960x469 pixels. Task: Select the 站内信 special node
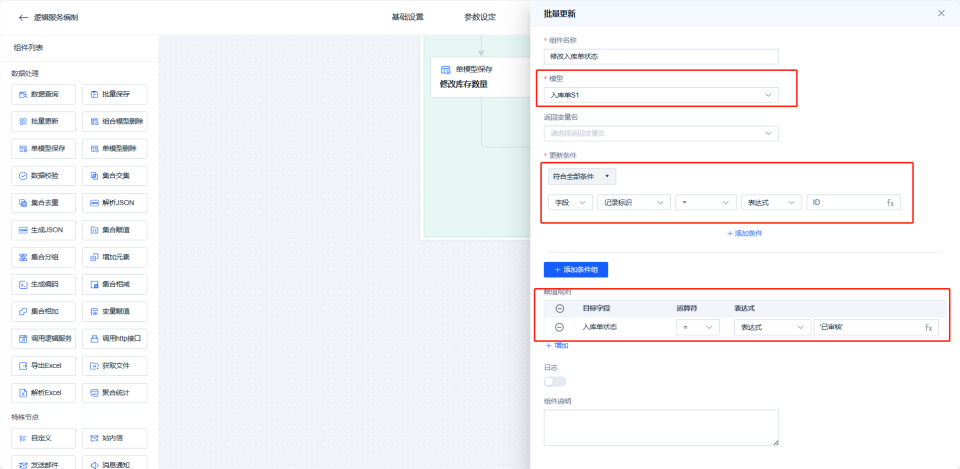[114, 438]
